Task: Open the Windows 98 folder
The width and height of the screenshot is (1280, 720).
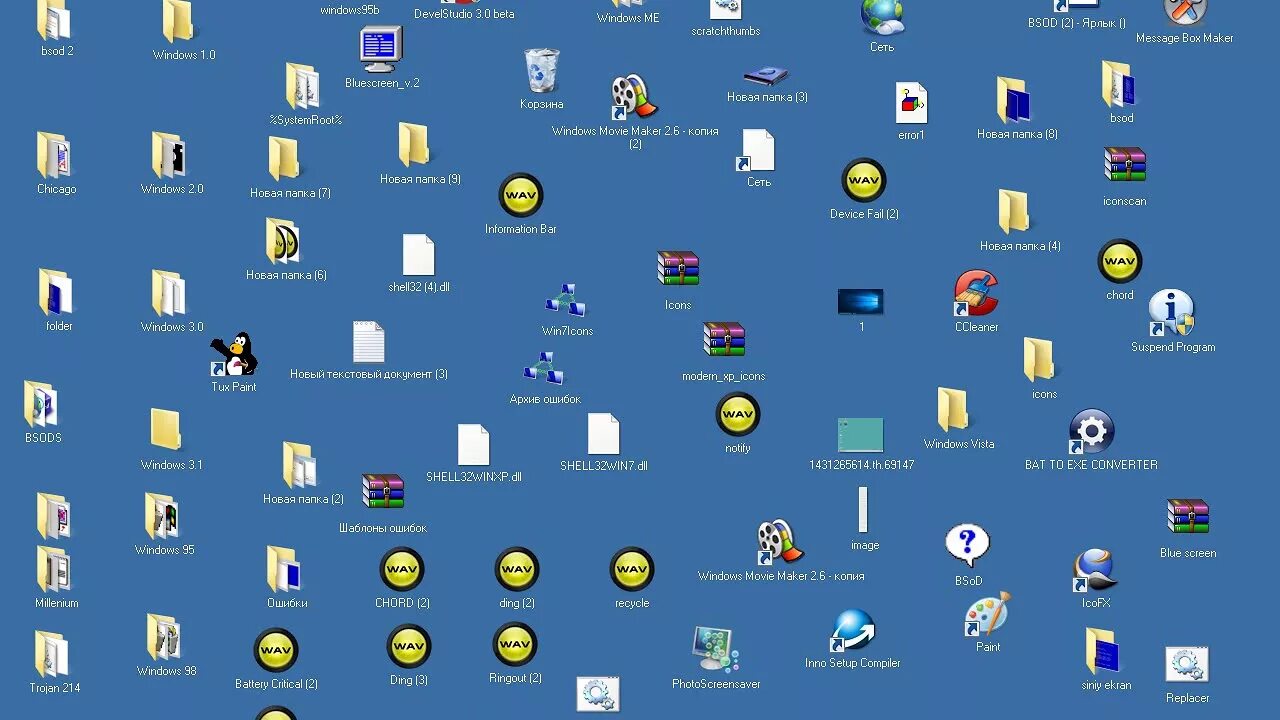Action: point(165,638)
